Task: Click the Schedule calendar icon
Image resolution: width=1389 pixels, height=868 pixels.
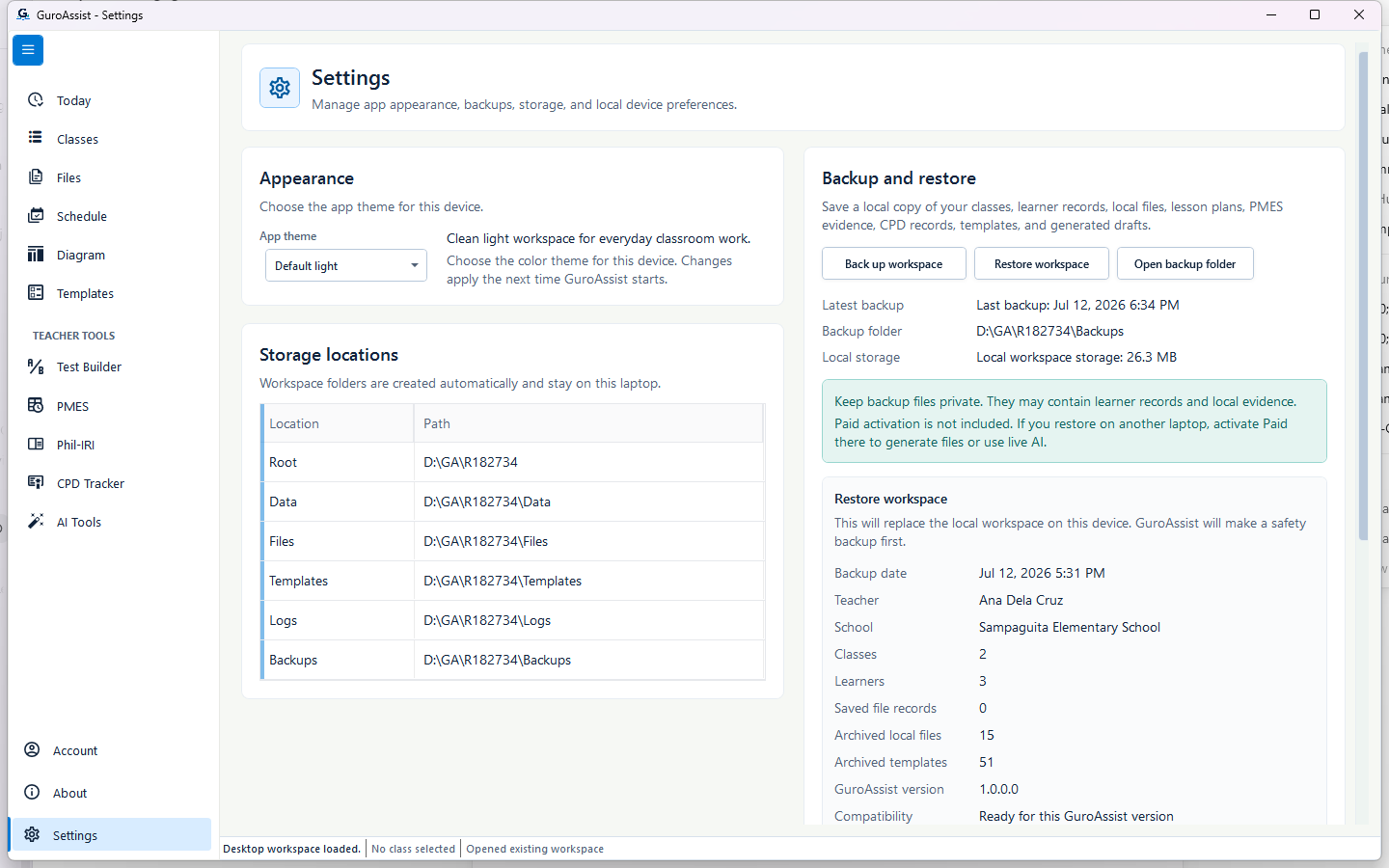Action: (x=36, y=216)
